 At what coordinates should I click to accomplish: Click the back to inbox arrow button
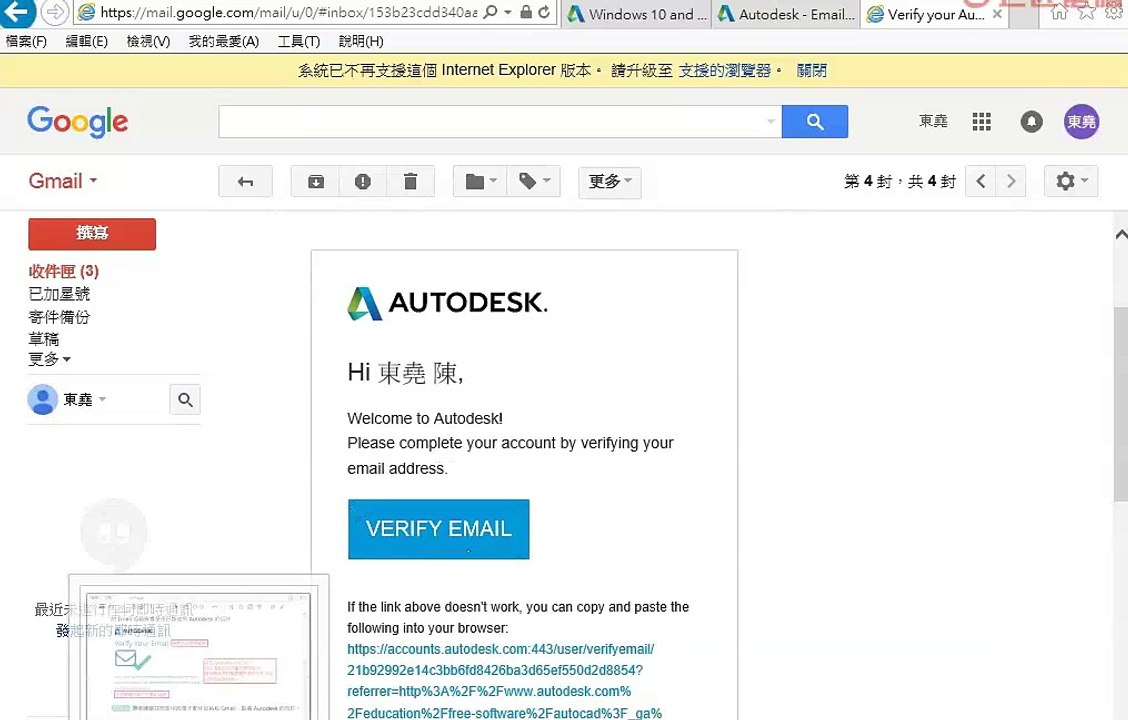coord(245,181)
